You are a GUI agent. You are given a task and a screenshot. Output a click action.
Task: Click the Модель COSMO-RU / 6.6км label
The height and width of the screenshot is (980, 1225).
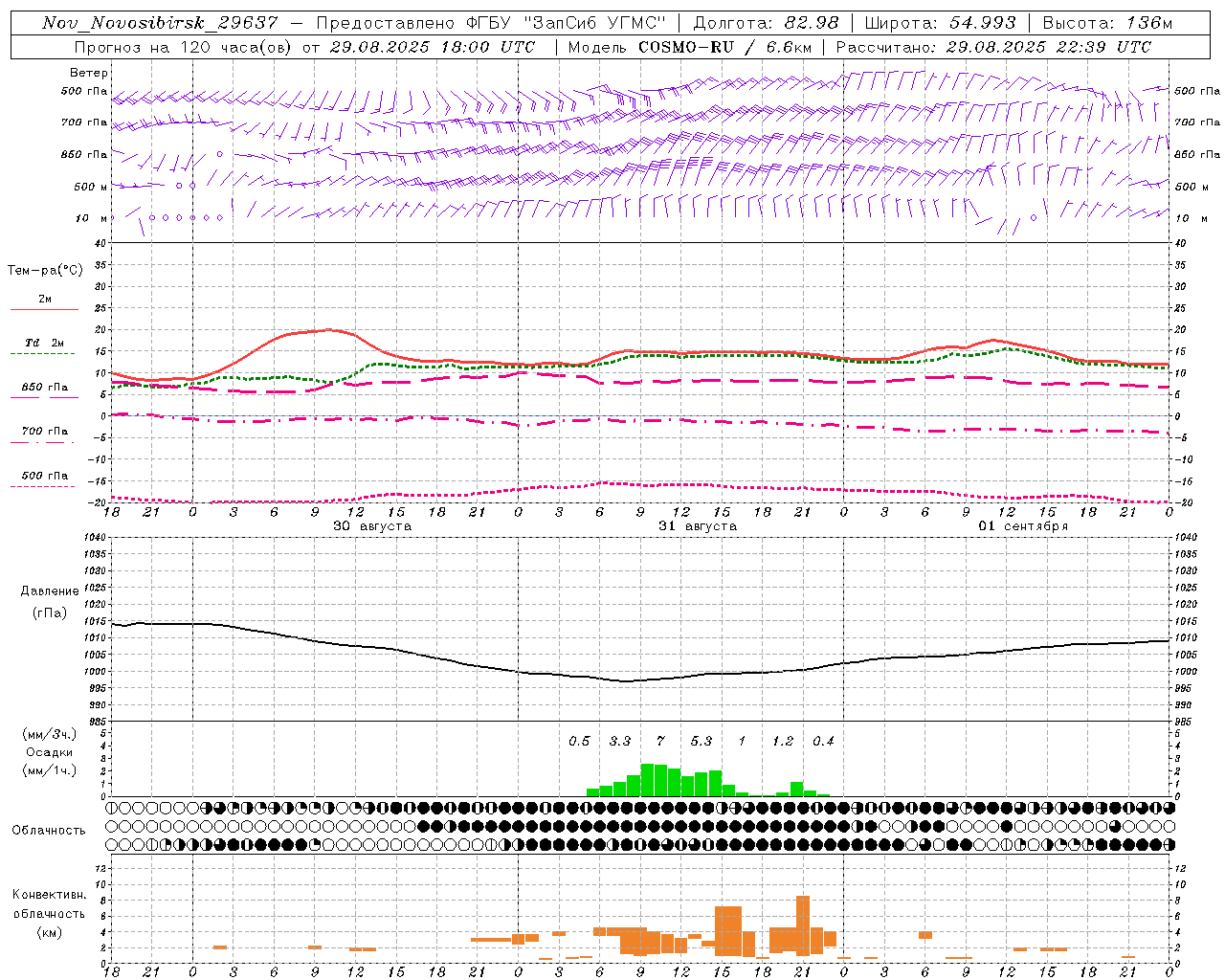[689, 47]
